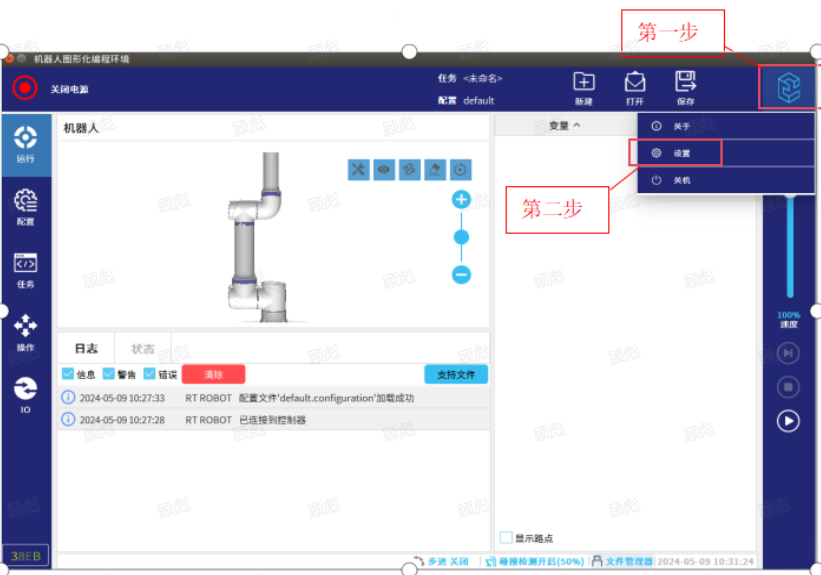Enable the 显示路点 checkbox
Viewport: 821px width, 575px height.
pos(506,538)
